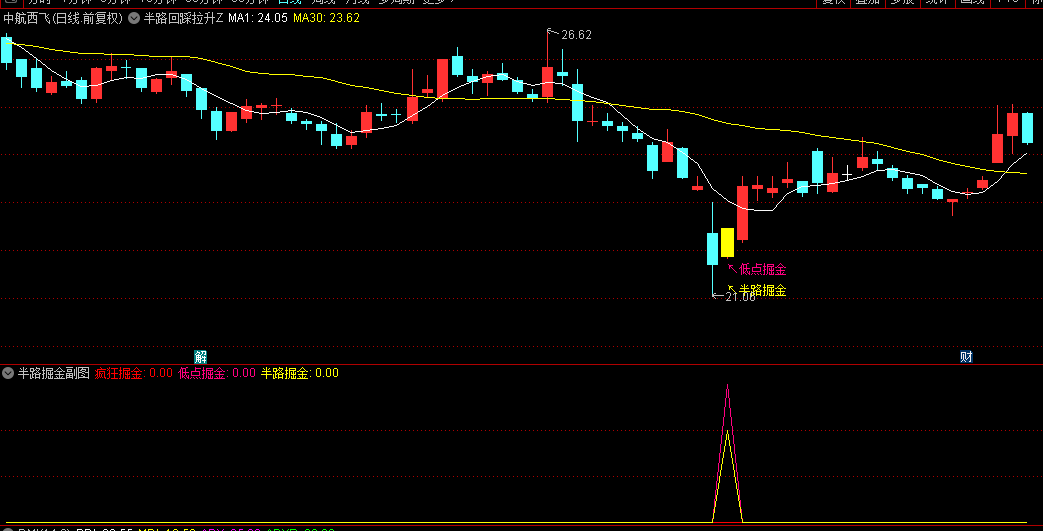This screenshot has height=531, width=1043.
Task: Select the tall red candle after yellow candle
Action: point(742,213)
